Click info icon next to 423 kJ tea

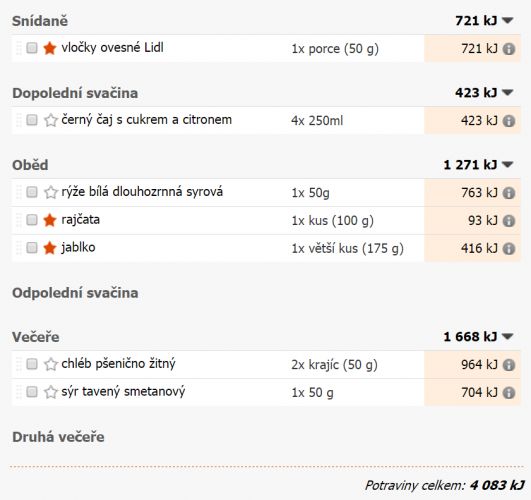coord(509,121)
